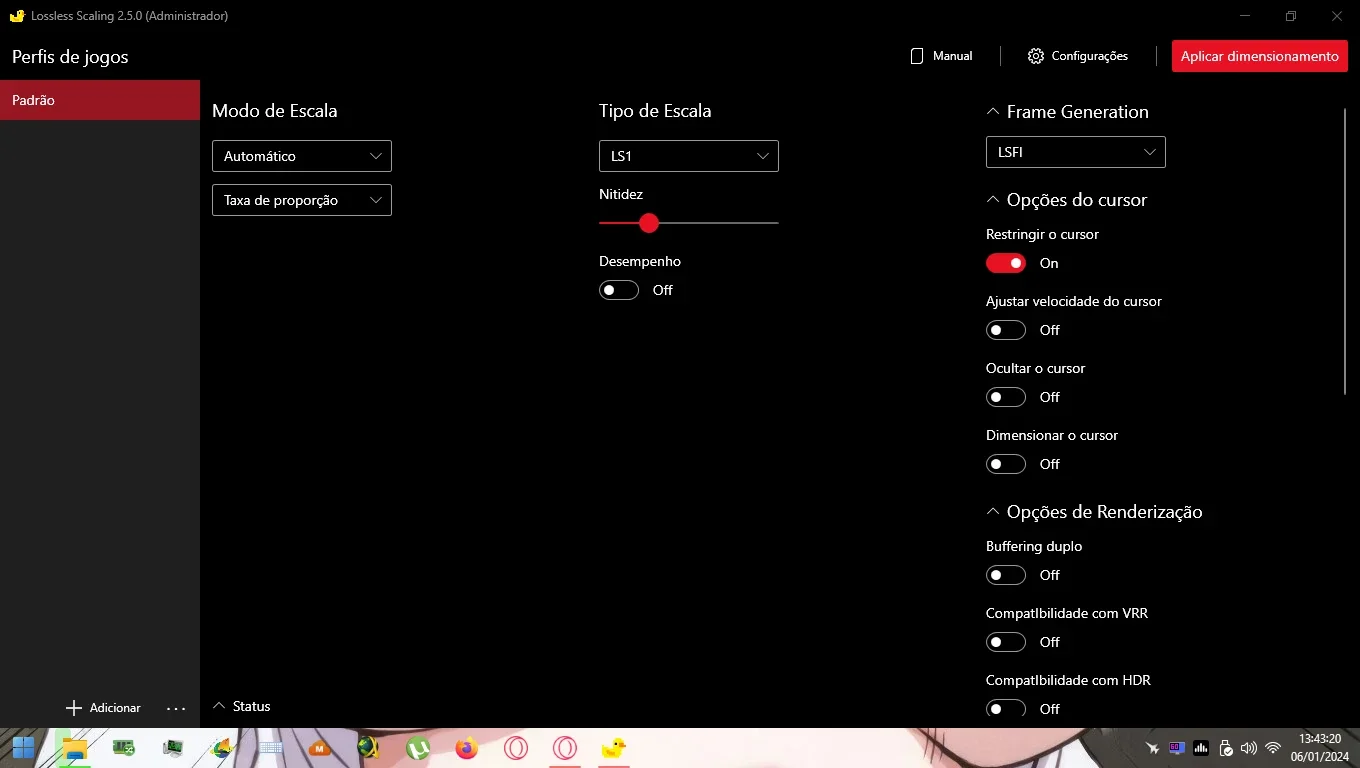1360x768 pixels.
Task: Open the second Opera GX taskbar icon
Action: pyautogui.click(x=565, y=748)
